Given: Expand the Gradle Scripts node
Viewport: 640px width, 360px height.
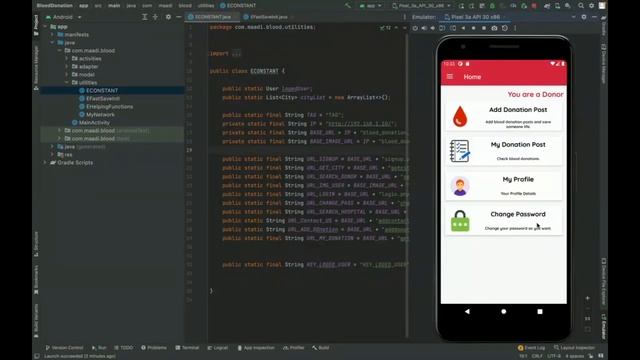Looking at the screenshot, I should 45,162.
